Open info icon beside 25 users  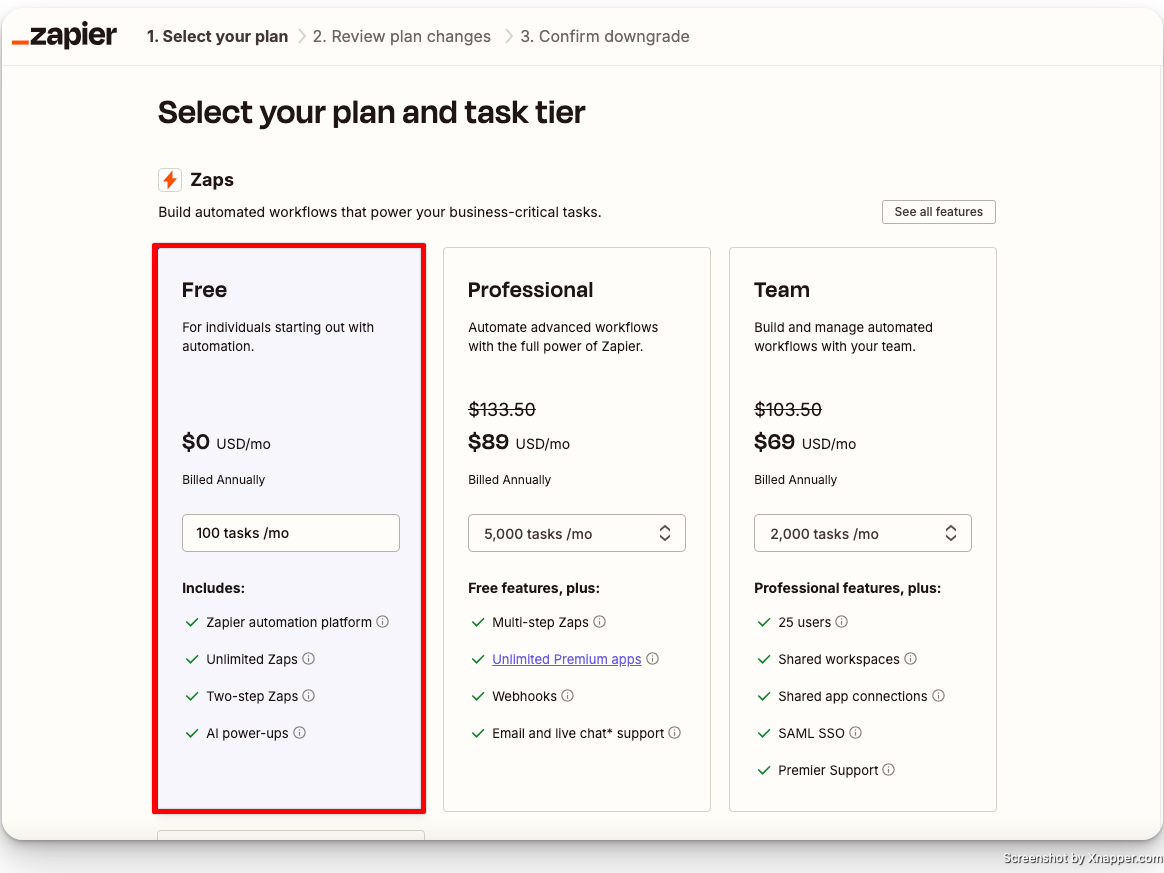(x=842, y=621)
